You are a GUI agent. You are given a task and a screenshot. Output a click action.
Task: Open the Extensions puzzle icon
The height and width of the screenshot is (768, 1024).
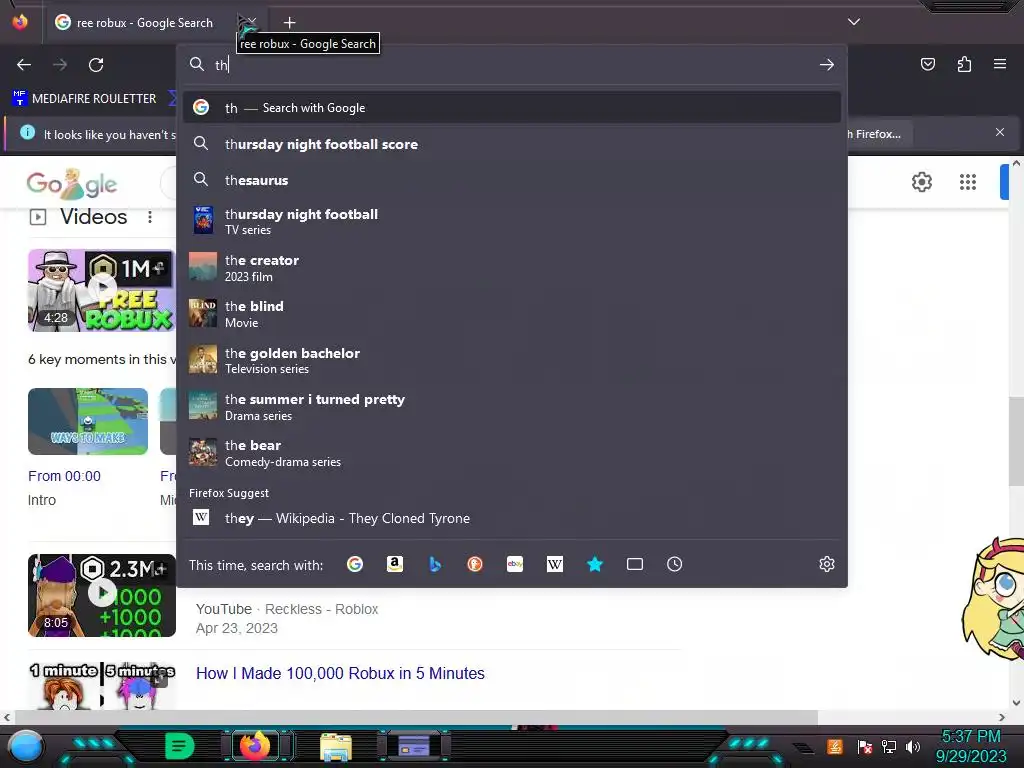point(964,64)
